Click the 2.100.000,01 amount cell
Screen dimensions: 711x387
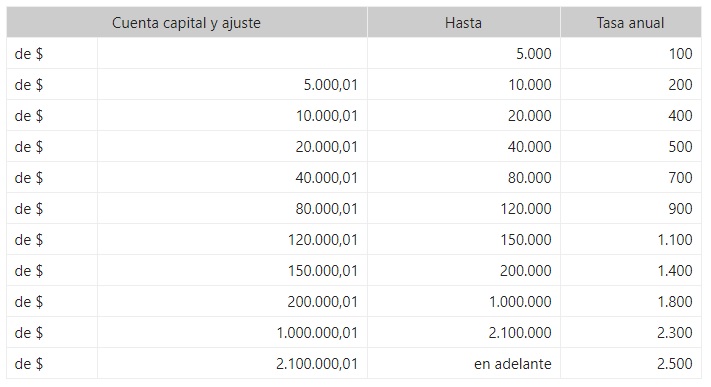(x=232, y=363)
